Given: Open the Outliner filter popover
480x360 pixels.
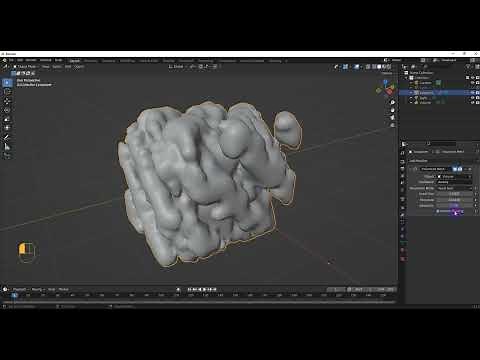Looking at the screenshot, I should coord(469,67).
